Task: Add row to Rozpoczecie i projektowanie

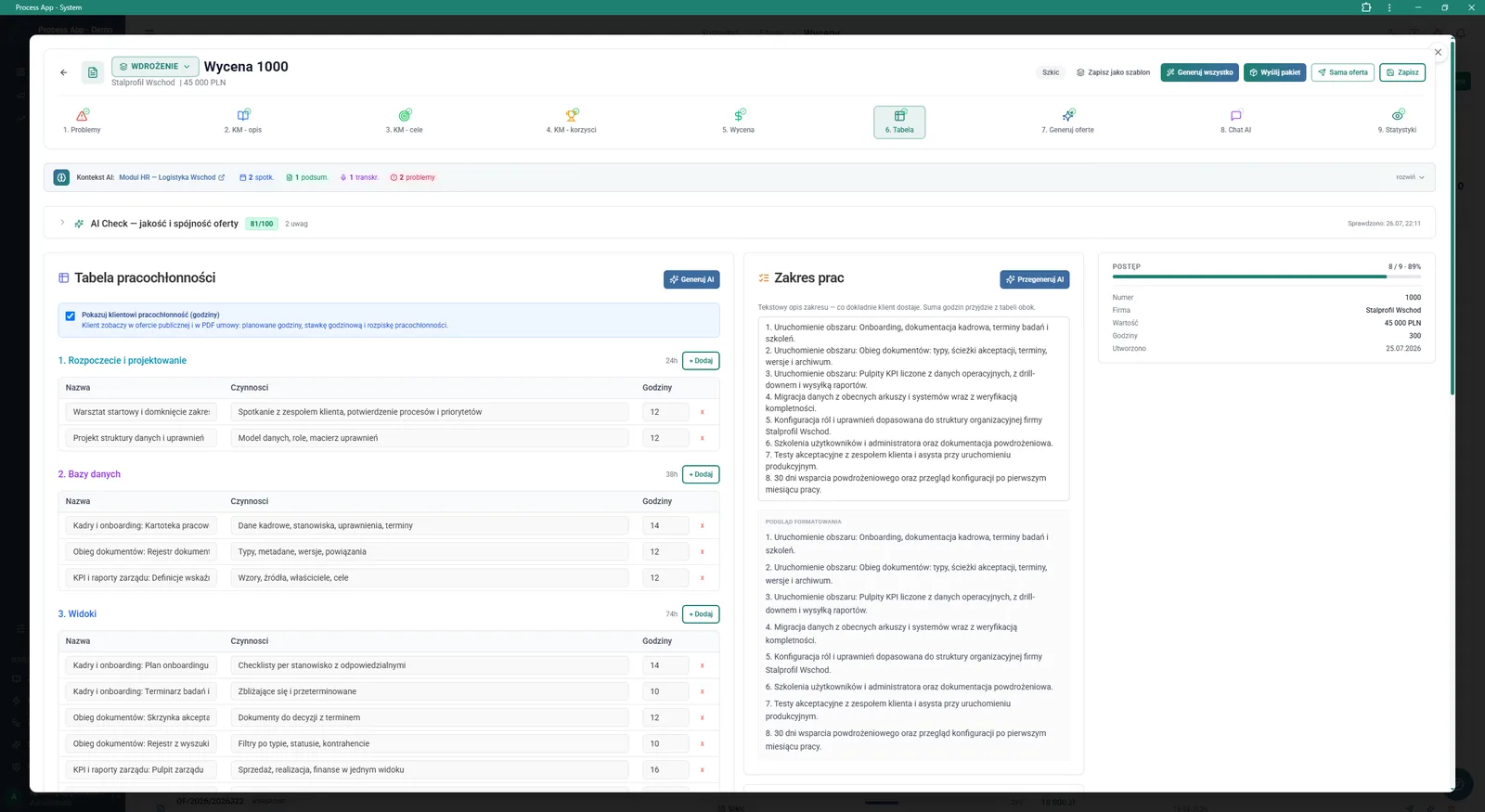Action: point(701,361)
